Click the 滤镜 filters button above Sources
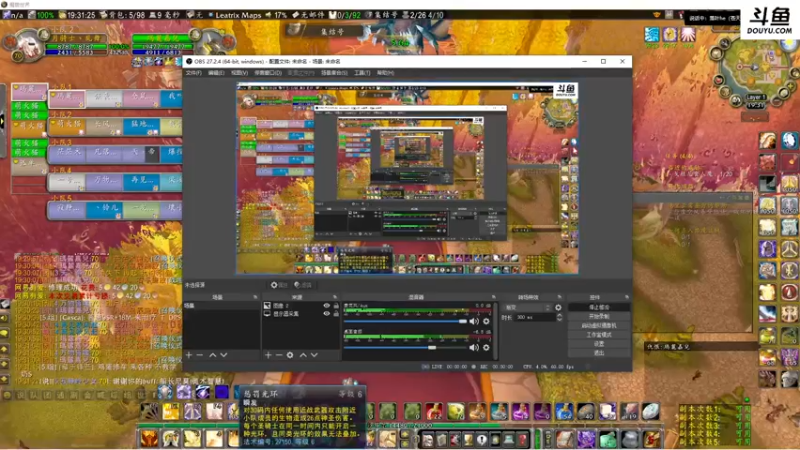Viewport: 800px width, 450px height. tap(302, 285)
